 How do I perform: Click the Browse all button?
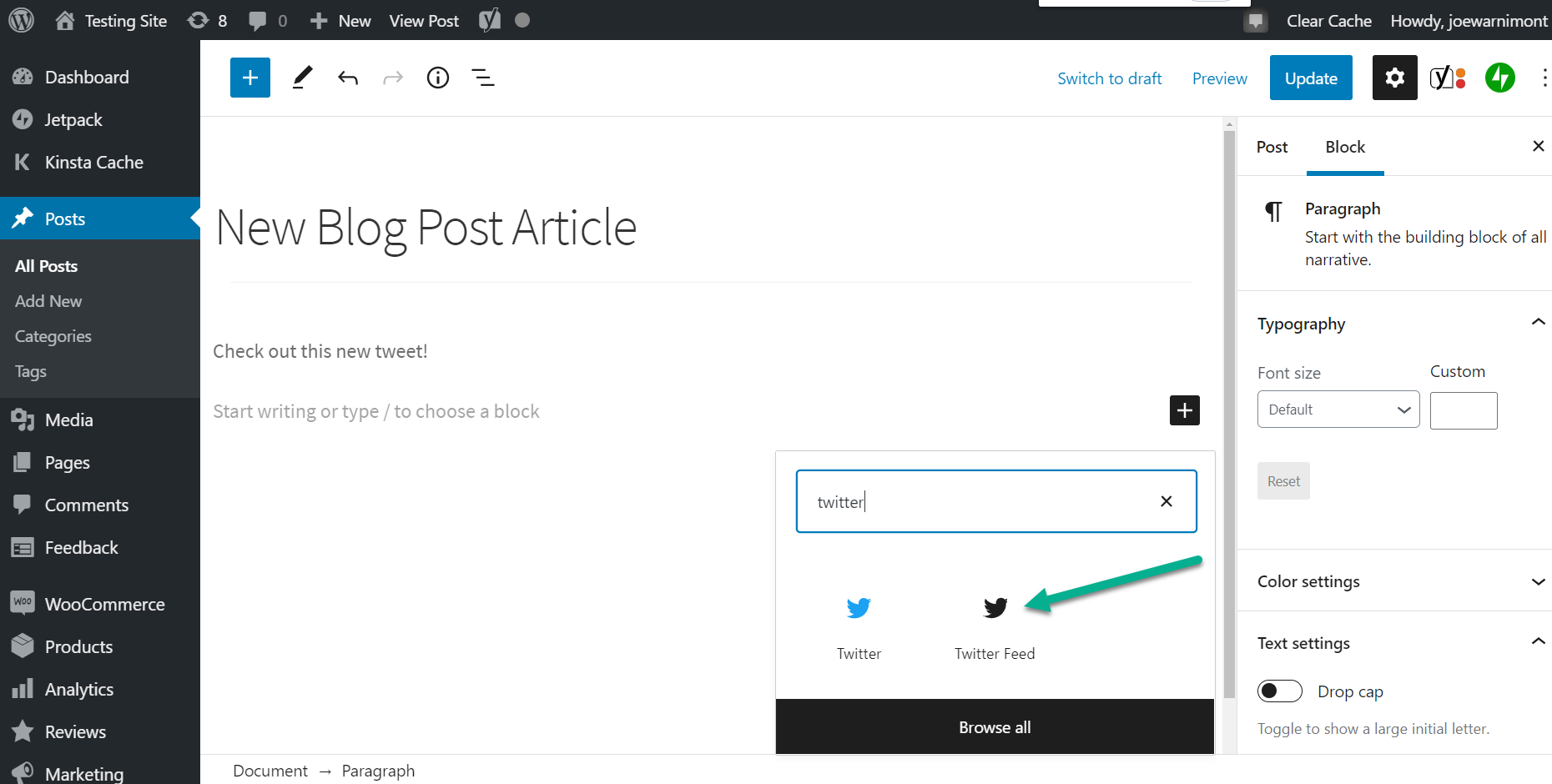(994, 726)
